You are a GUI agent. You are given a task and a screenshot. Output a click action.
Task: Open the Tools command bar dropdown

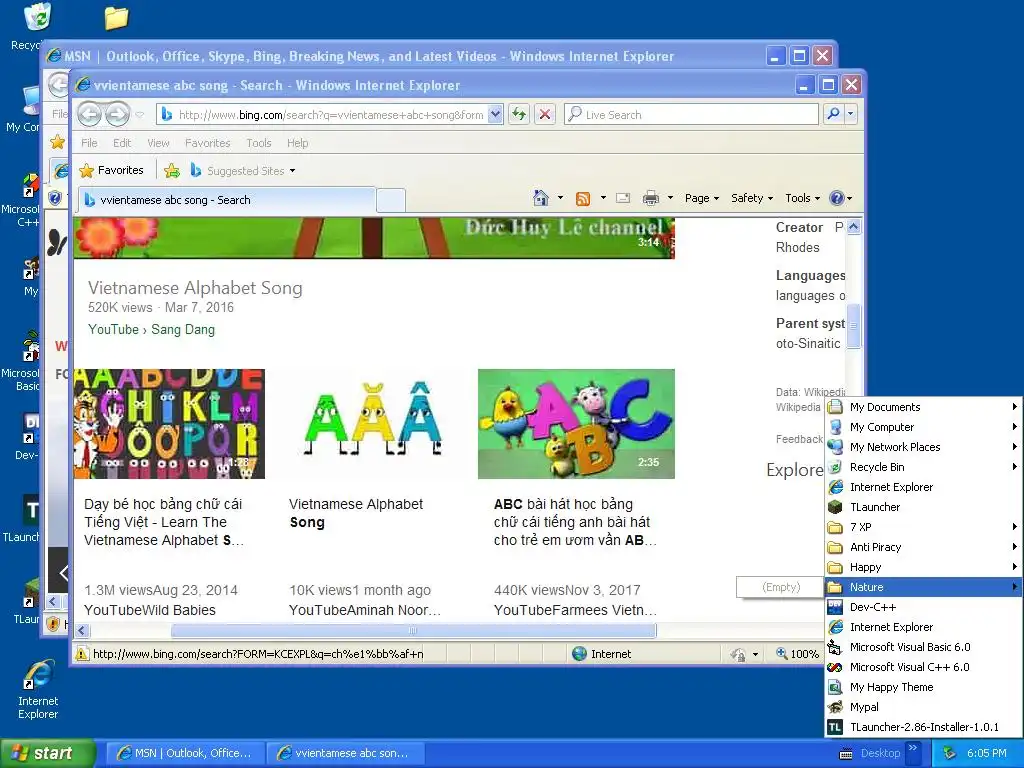tap(802, 198)
